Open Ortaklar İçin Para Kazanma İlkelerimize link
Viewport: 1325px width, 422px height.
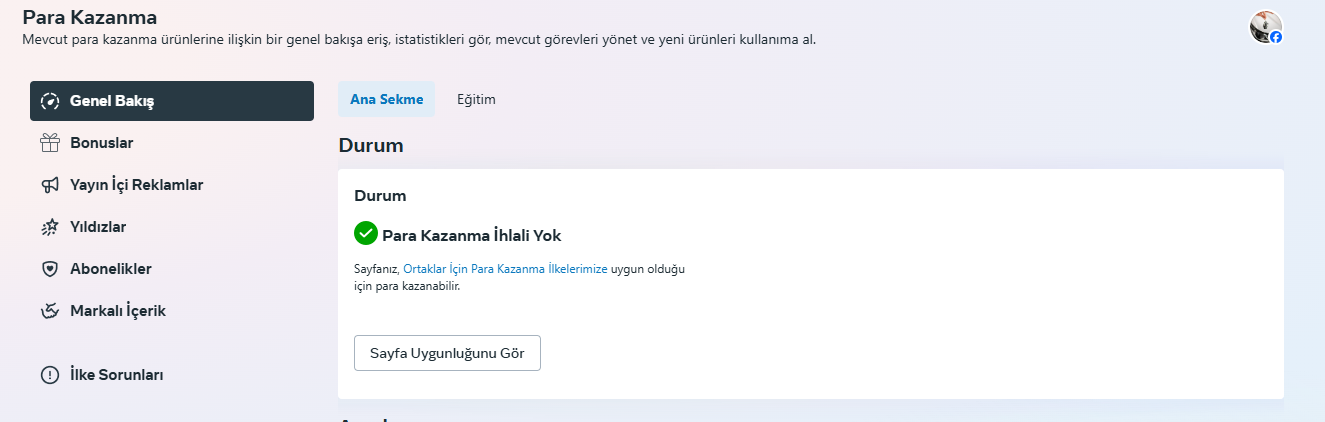pyautogui.click(x=505, y=269)
